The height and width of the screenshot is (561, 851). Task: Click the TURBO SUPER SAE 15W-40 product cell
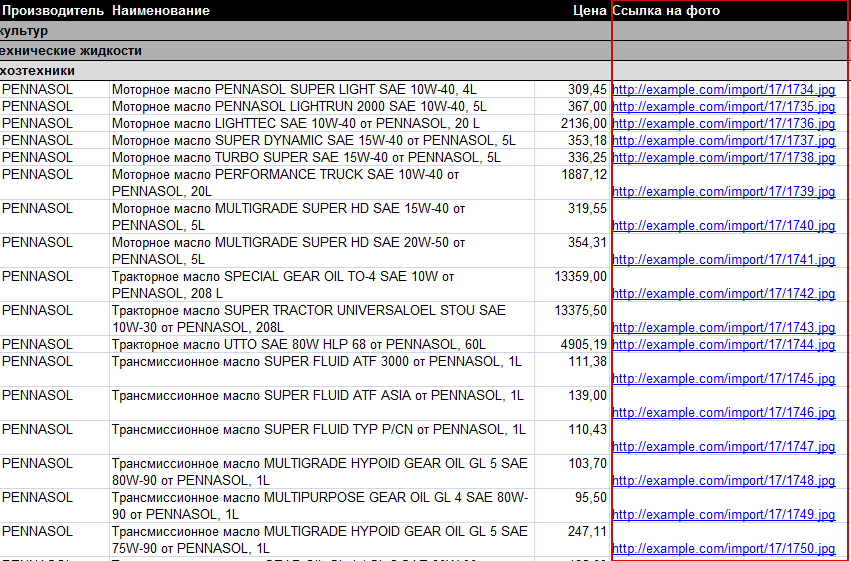point(306,158)
